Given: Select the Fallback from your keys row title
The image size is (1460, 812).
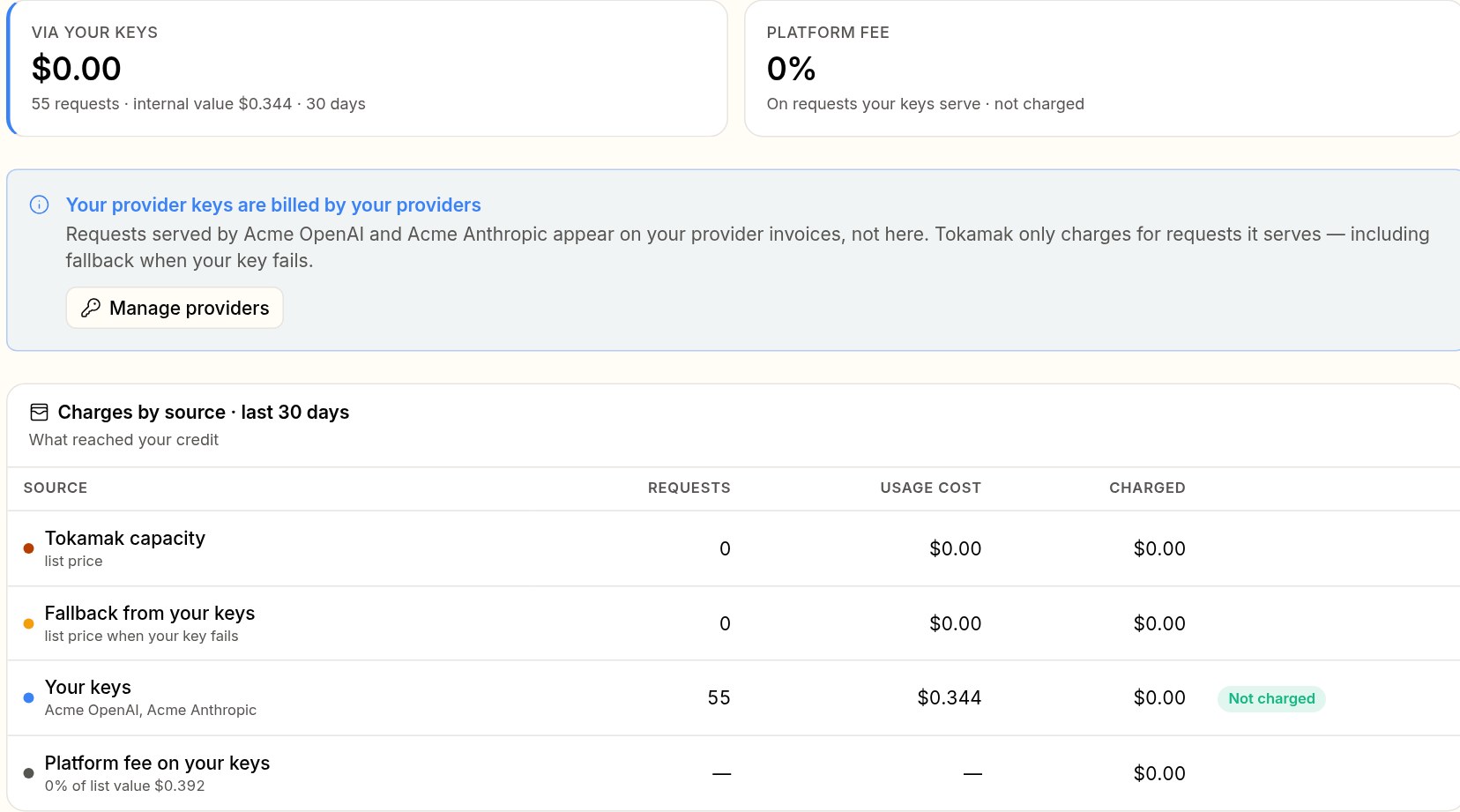Looking at the screenshot, I should [150, 613].
